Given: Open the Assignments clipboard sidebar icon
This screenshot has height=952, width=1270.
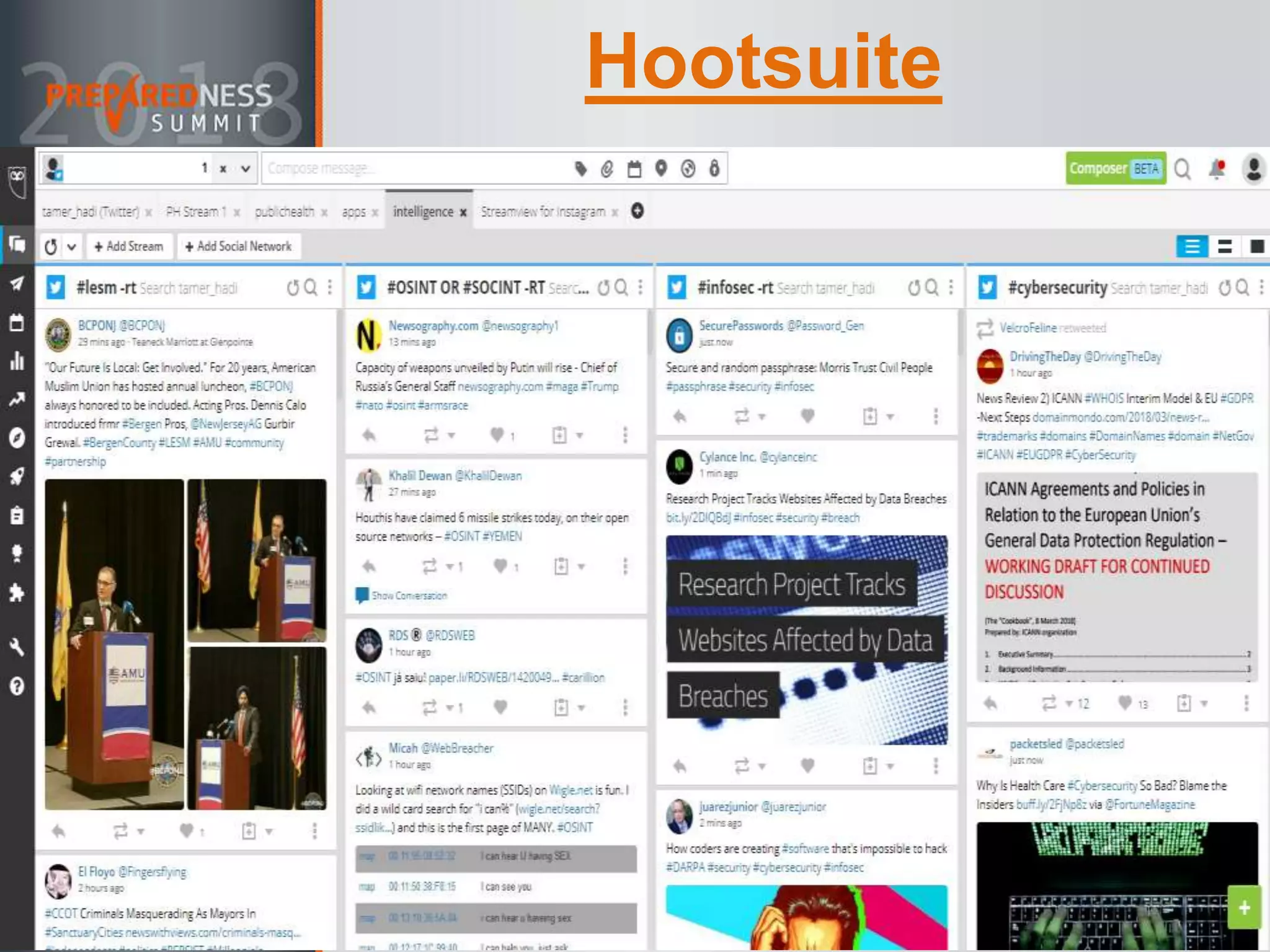Looking at the screenshot, I should pyautogui.click(x=17, y=516).
